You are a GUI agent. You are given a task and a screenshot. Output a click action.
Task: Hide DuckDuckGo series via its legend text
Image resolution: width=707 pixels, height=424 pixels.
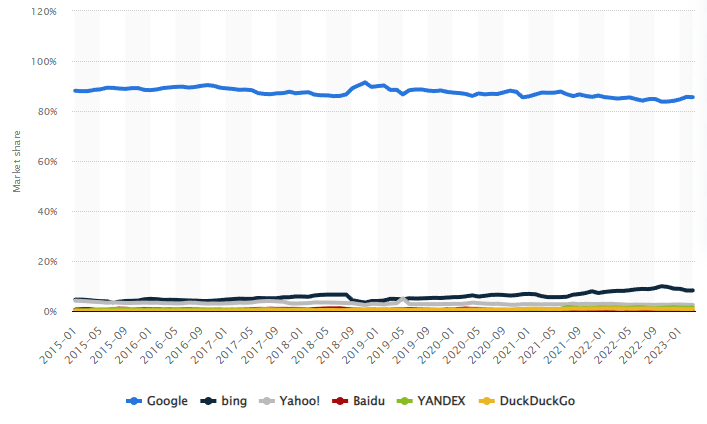[x=533, y=401]
